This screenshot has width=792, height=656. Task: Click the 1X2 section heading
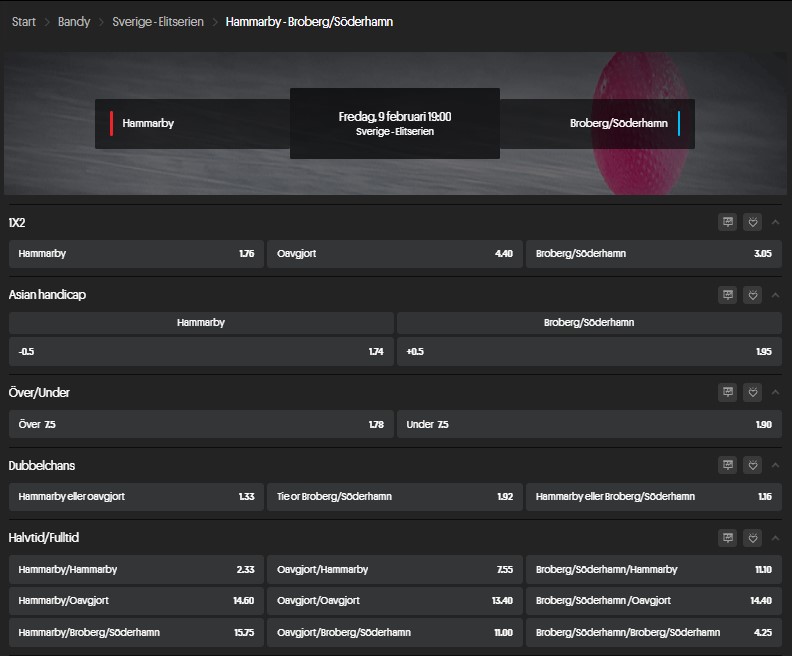(x=17, y=223)
